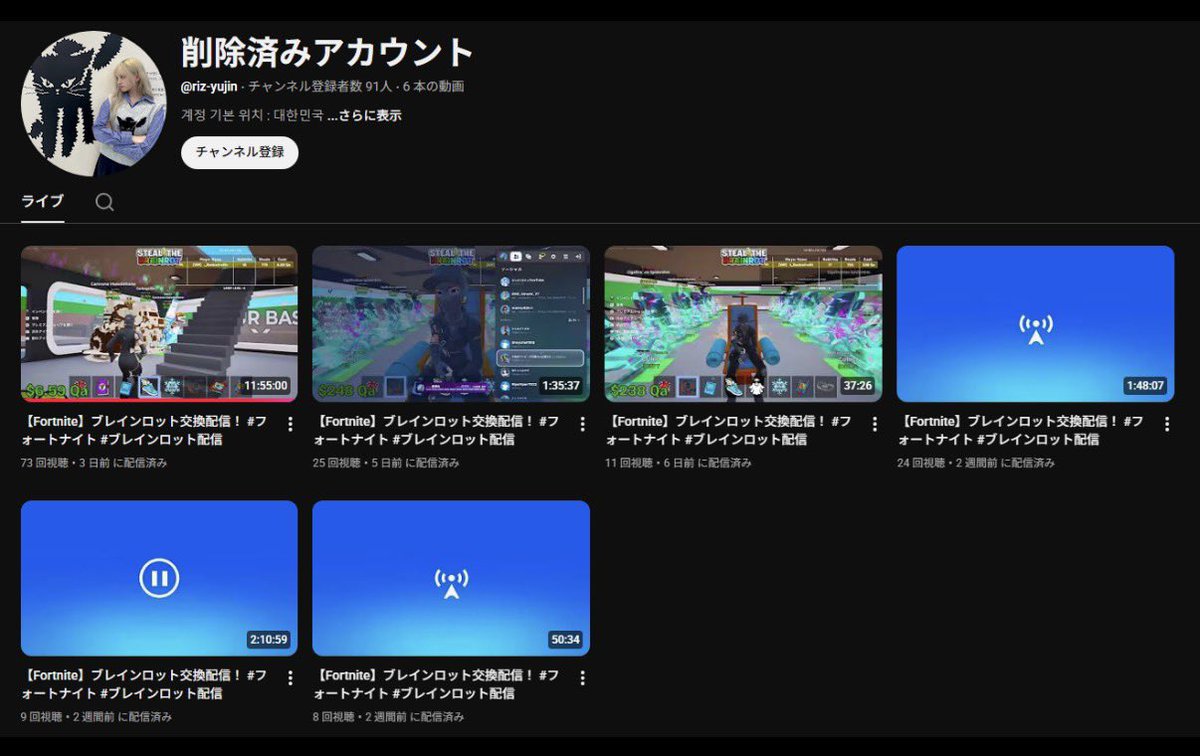1200x756 pixels.
Task: Click the 9 回視聴・2 週間前 metadata text
Action: [x=96, y=717]
